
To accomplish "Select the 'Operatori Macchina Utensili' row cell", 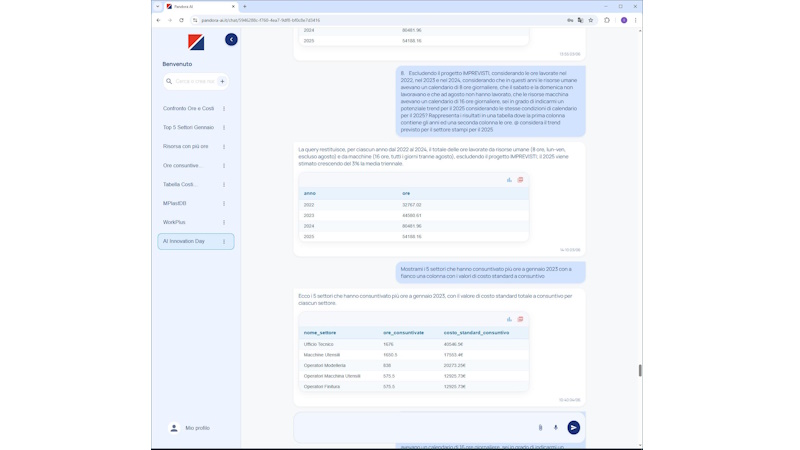I will click(x=332, y=376).
